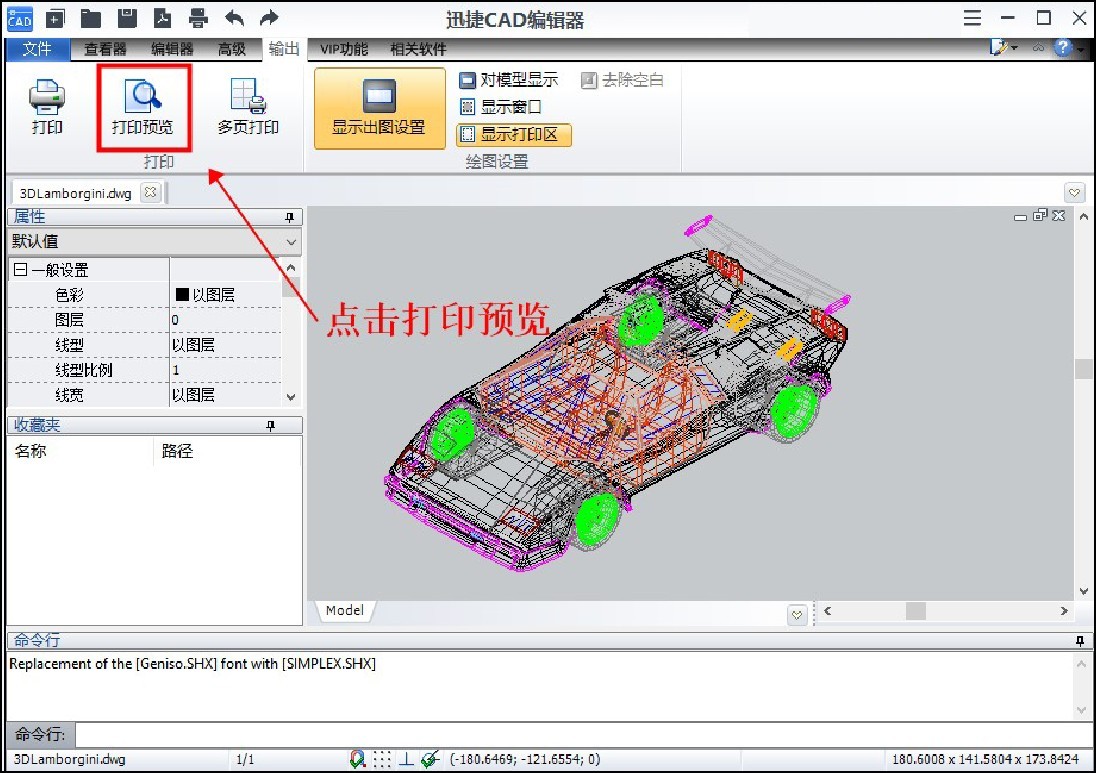Screen dimensions: 1096x773
Task: Restore the drawing viewport window
Action: coord(1040,215)
